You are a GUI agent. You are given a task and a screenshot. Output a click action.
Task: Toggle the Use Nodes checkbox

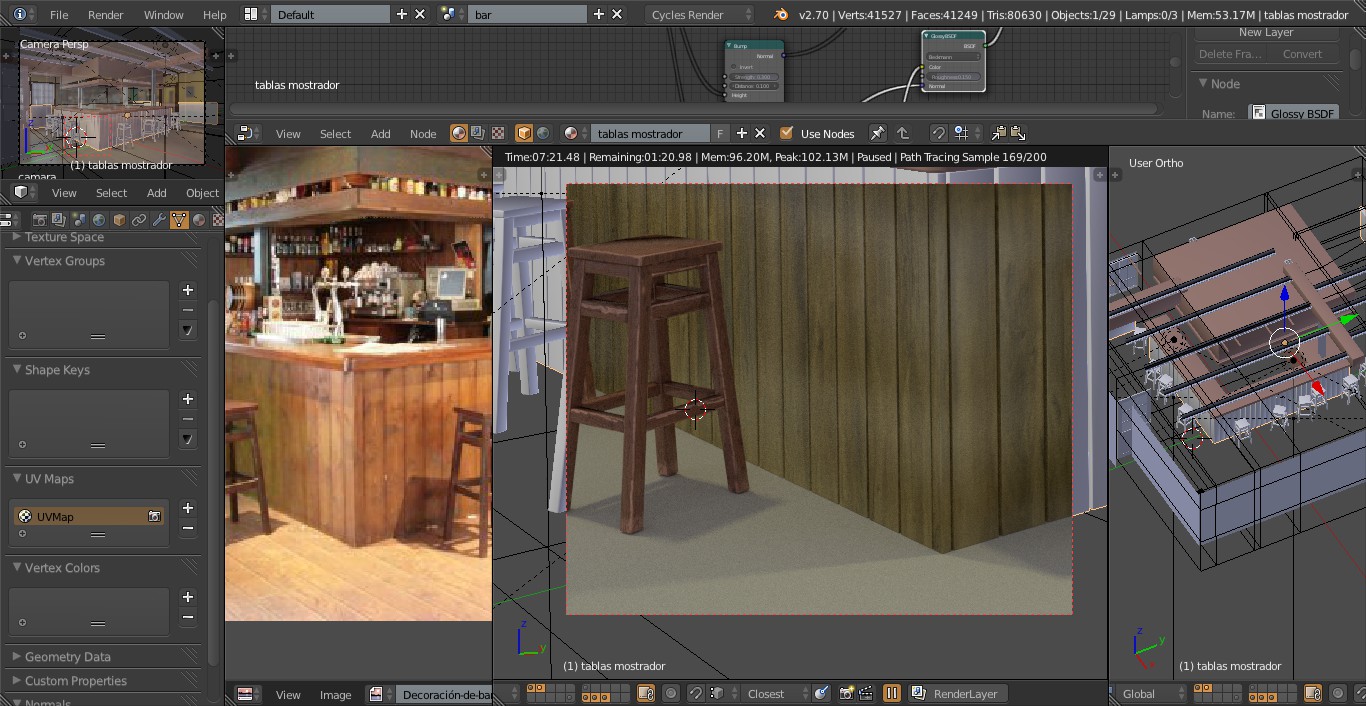[x=786, y=133]
